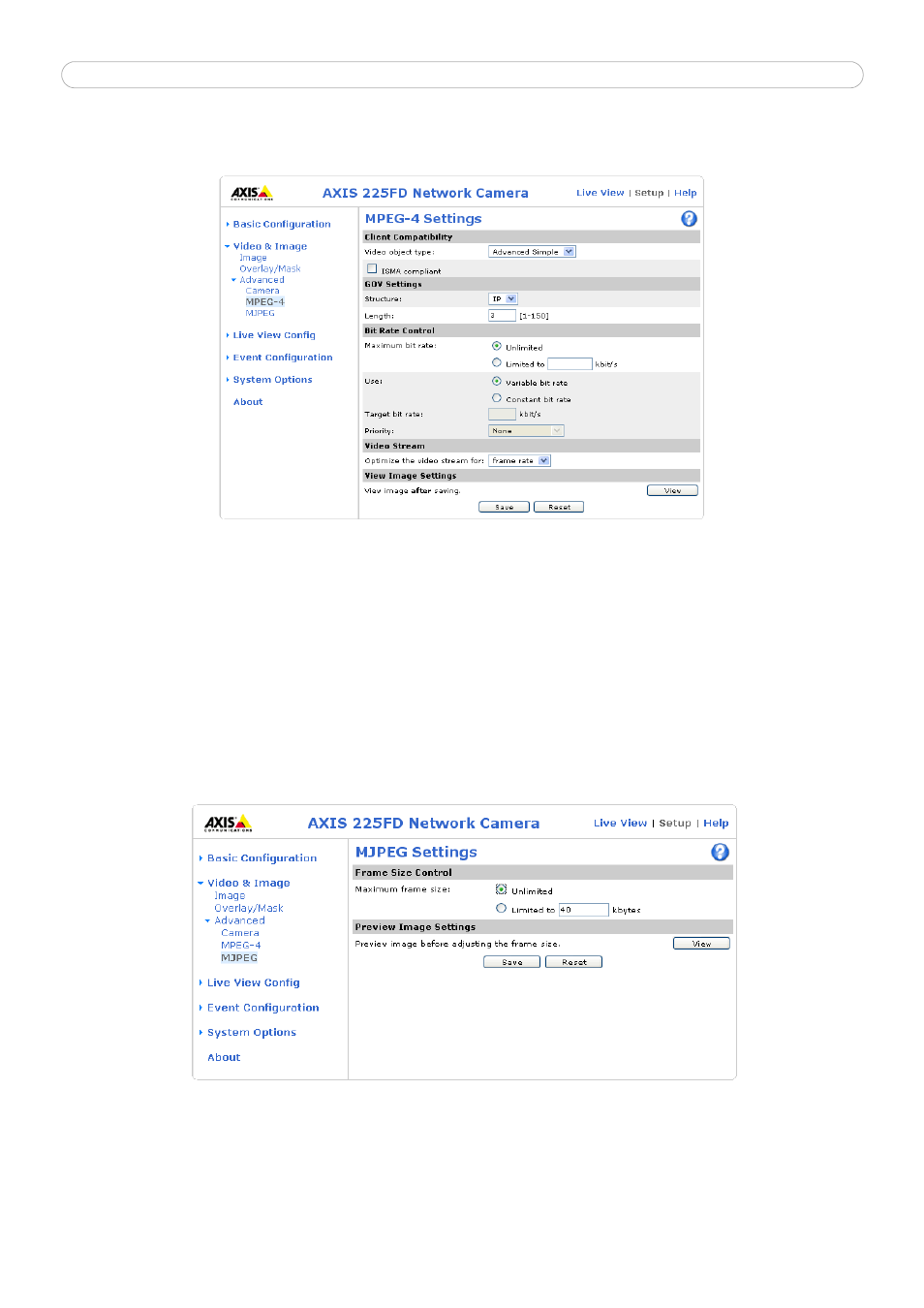This screenshot has height=1308, width=924.
Task: Open Image in the MPEG-4 page sidebar
Action: 253,259
